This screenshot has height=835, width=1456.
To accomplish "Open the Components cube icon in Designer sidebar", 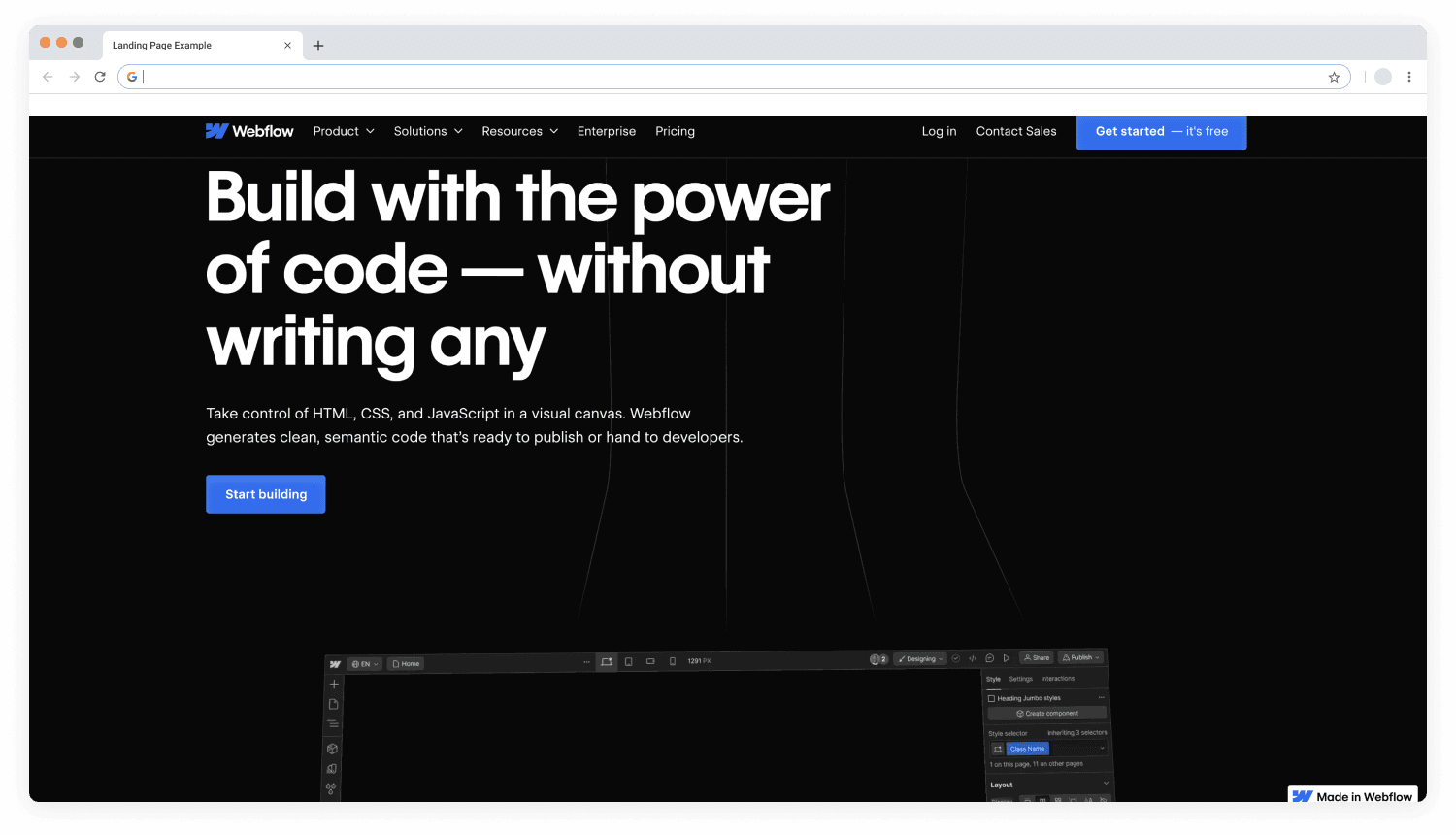I will [332, 749].
